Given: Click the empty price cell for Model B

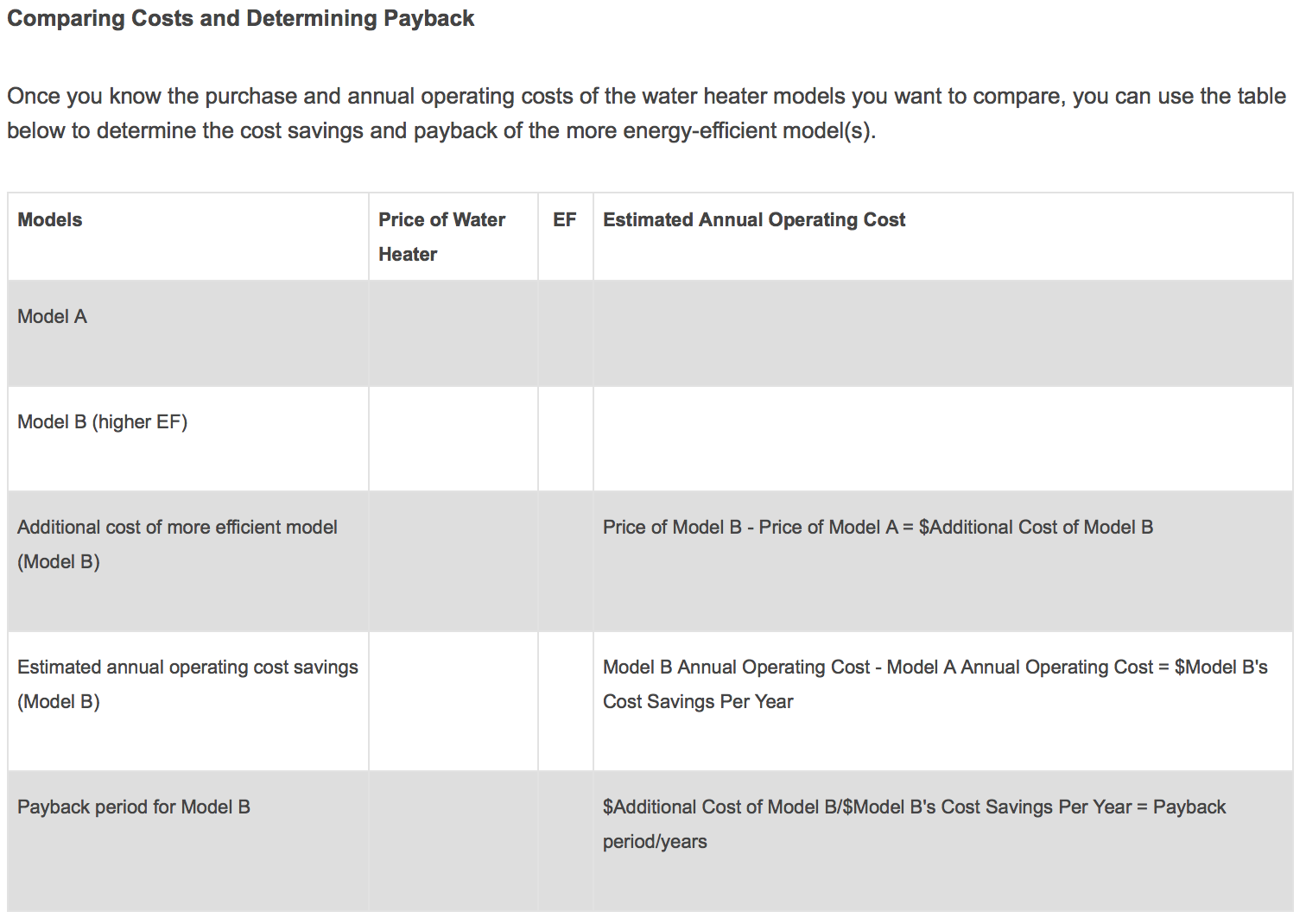Looking at the screenshot, I should pyautogui.click(x=453, y=439).
